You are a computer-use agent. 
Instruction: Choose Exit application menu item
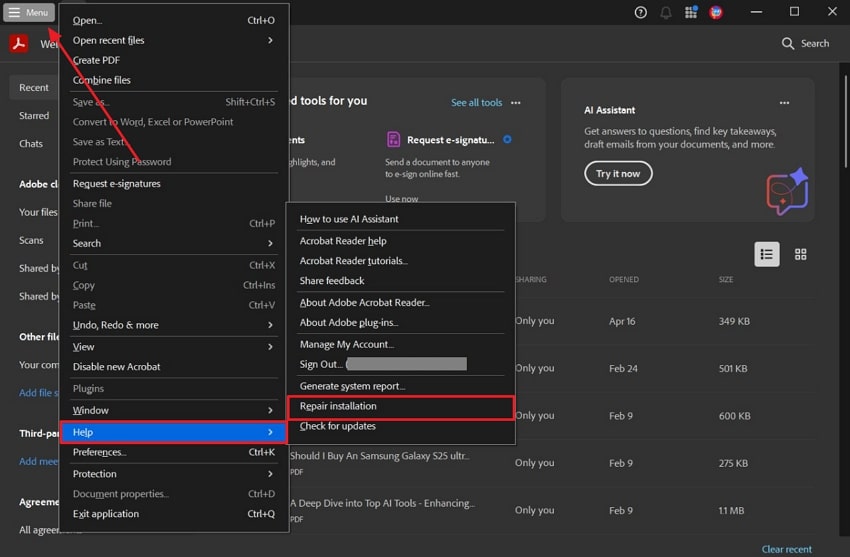pyautogui.click(x=173, y=514)
